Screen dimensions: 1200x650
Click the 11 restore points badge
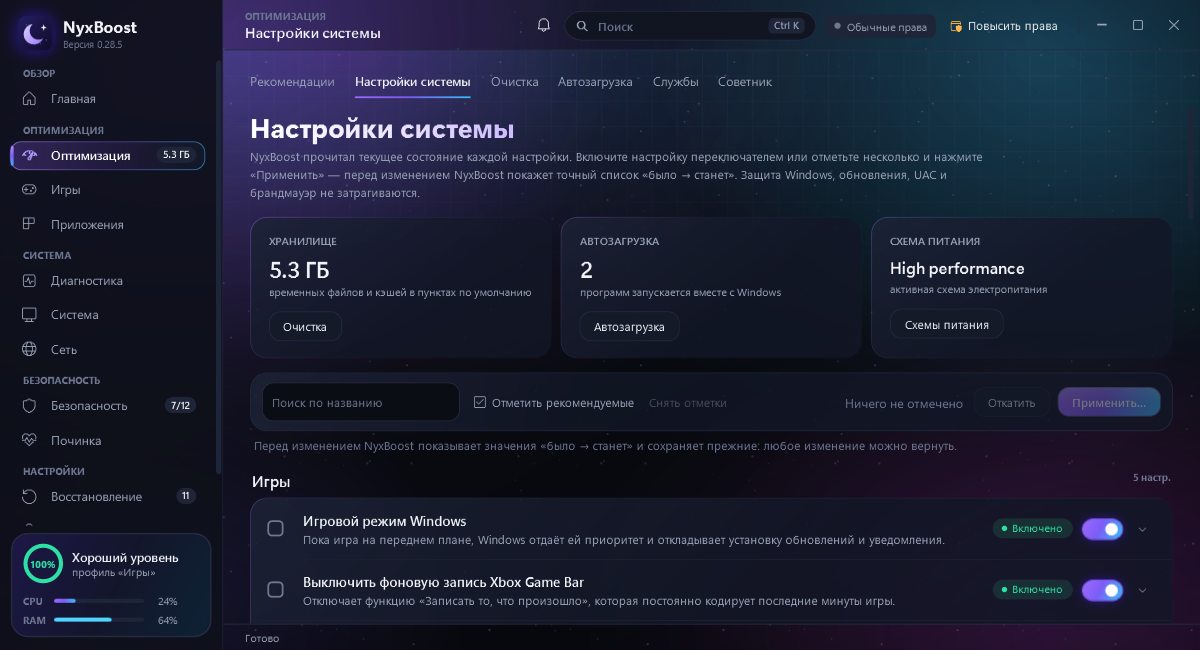186,496
